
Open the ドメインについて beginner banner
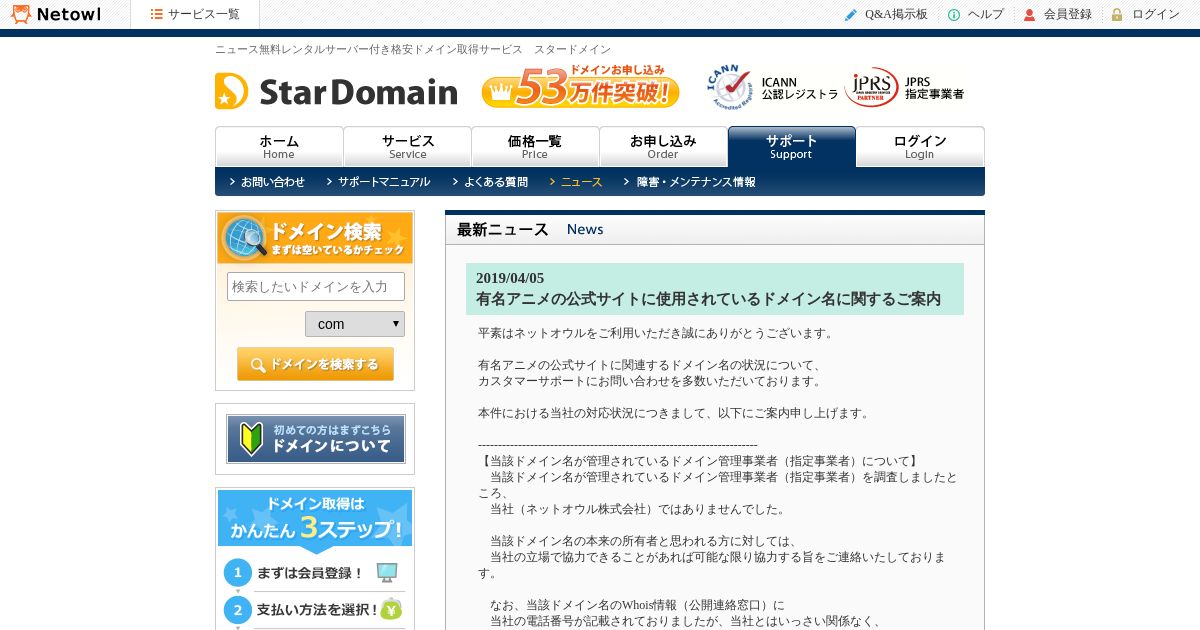coord(315,439)
